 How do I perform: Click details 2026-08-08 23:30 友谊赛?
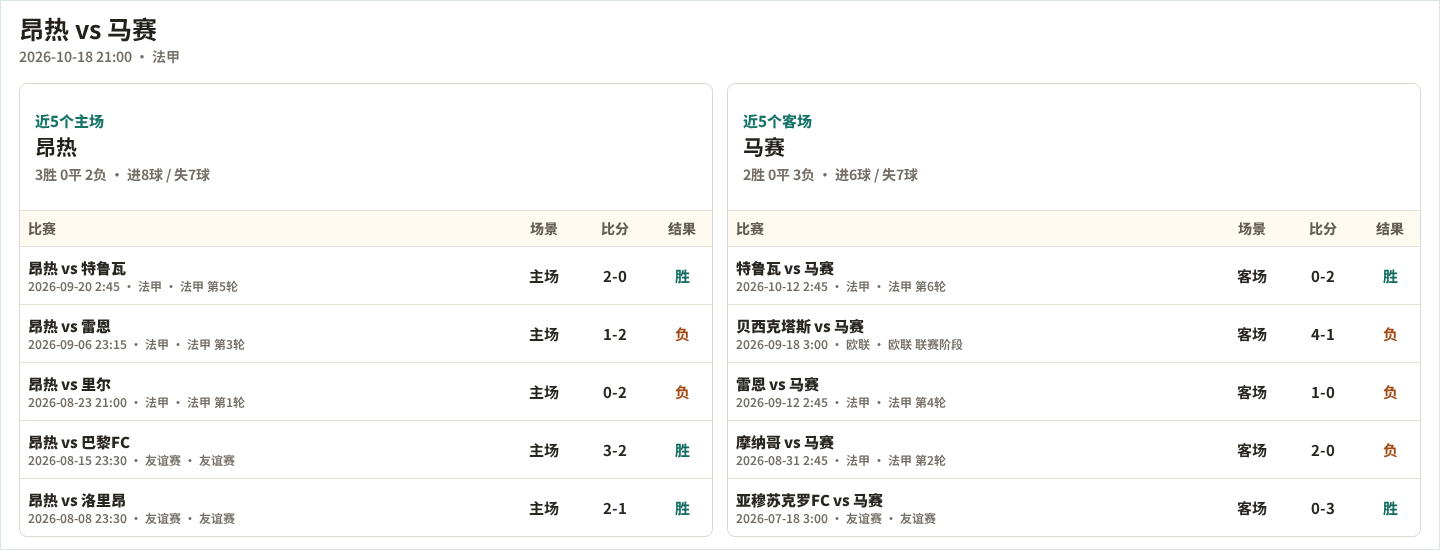[132, 519]
